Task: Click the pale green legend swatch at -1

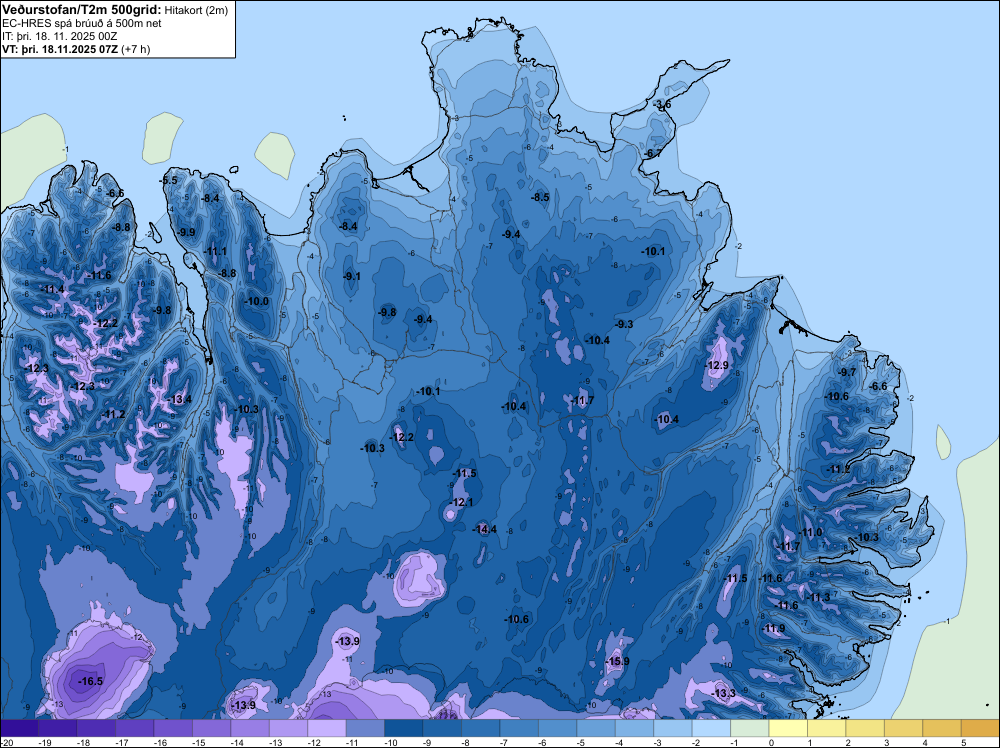Action: pyautogui.click(x=749, y=728)
